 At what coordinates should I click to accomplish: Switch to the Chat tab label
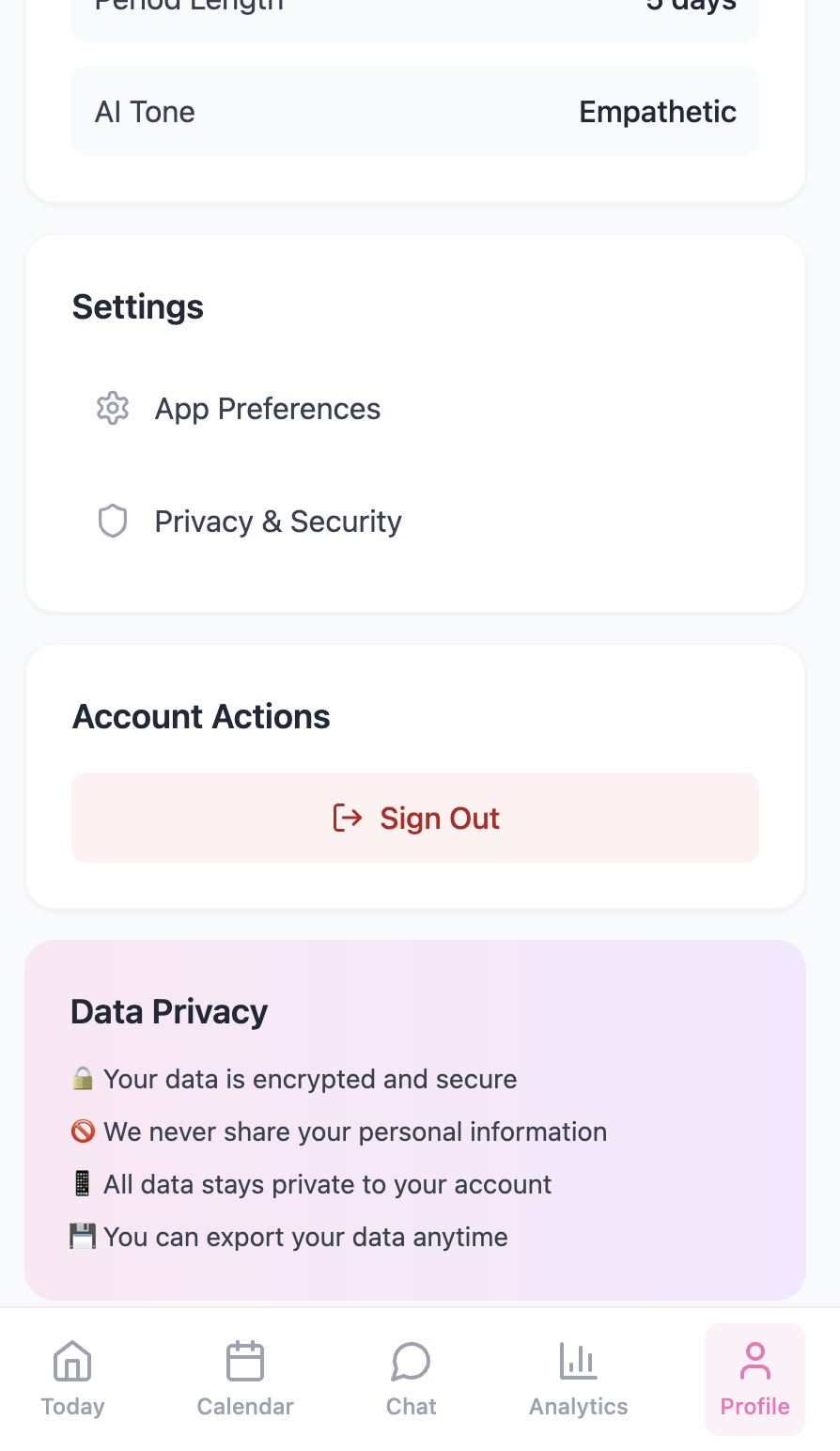click(412, 1407)
